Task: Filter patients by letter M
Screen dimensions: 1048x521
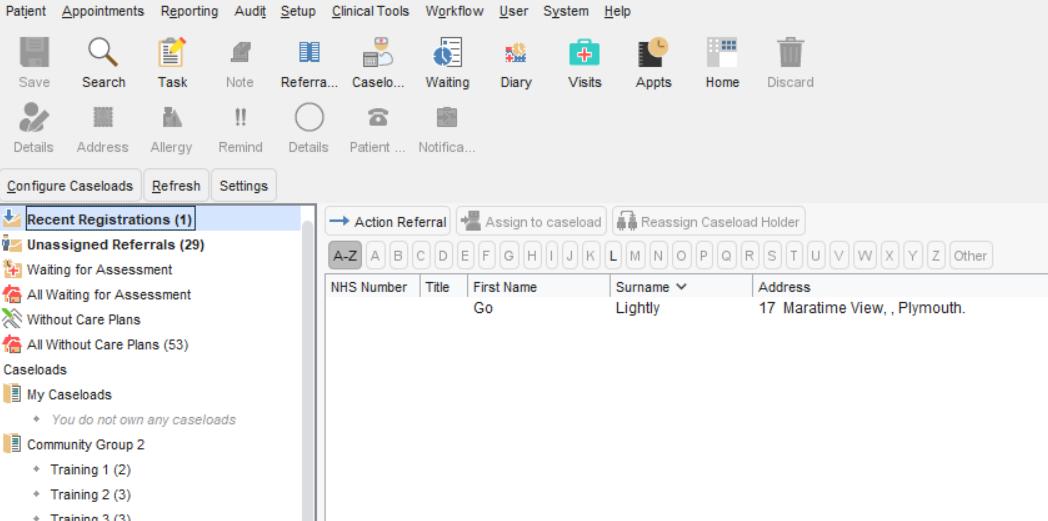Action: [635, 256]
